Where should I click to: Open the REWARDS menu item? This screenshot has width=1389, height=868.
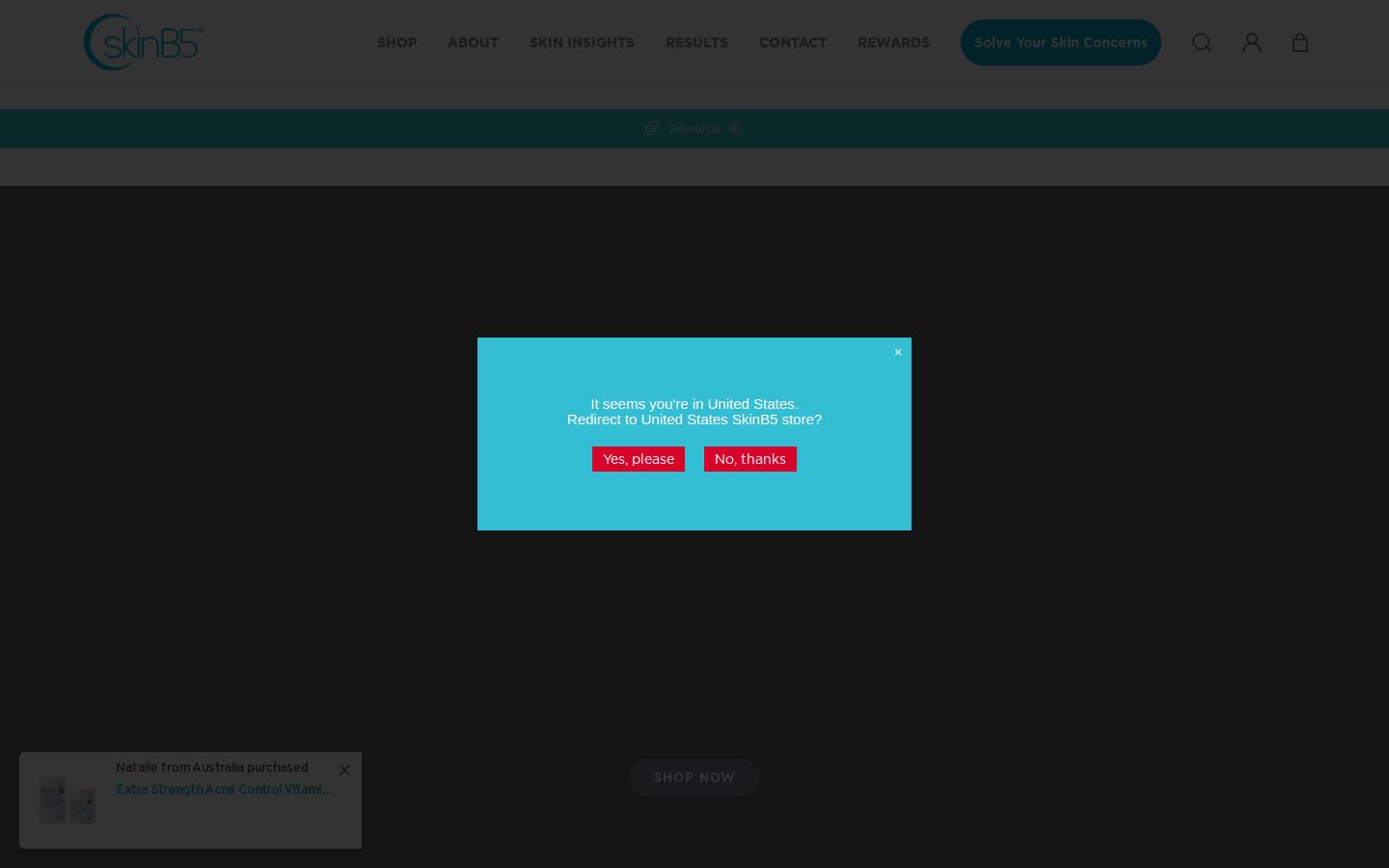893,42
